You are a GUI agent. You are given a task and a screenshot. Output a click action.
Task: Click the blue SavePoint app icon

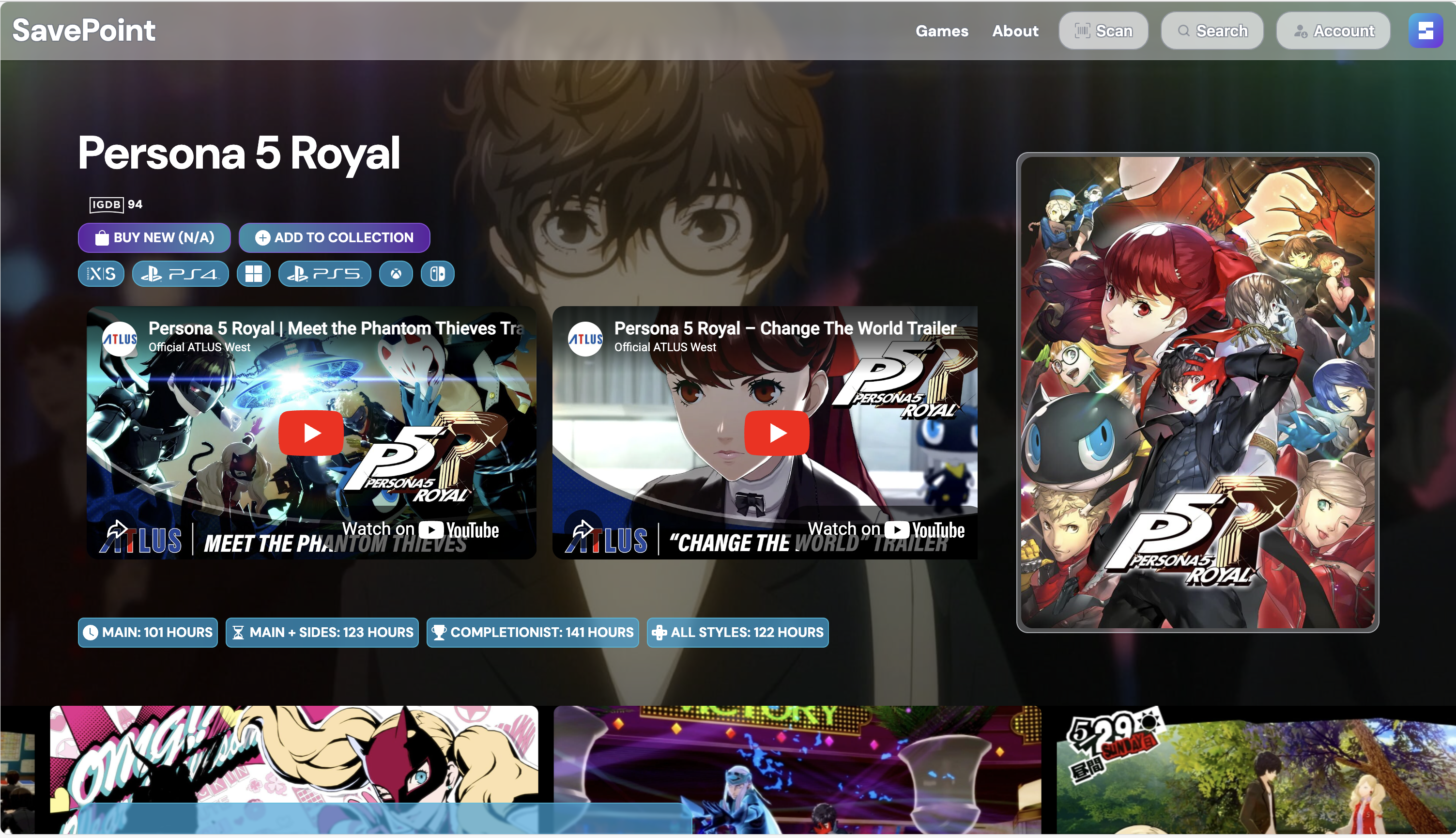point(1425,31)
